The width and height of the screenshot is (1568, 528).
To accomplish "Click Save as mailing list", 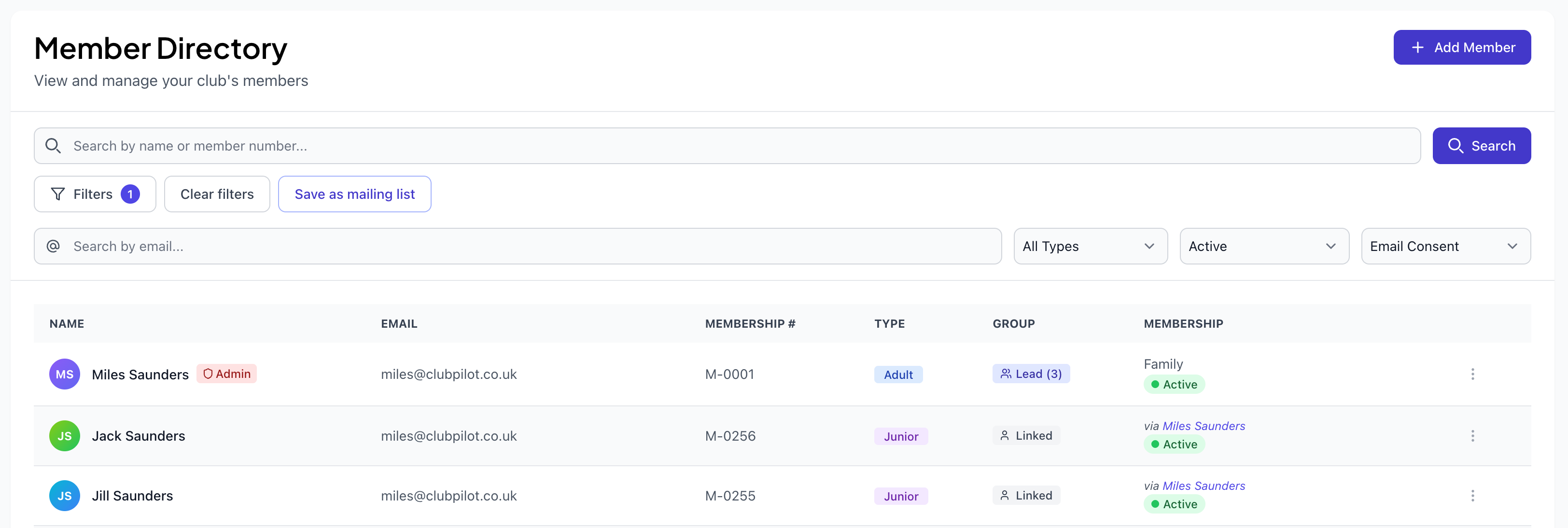I will pos(354,194).
